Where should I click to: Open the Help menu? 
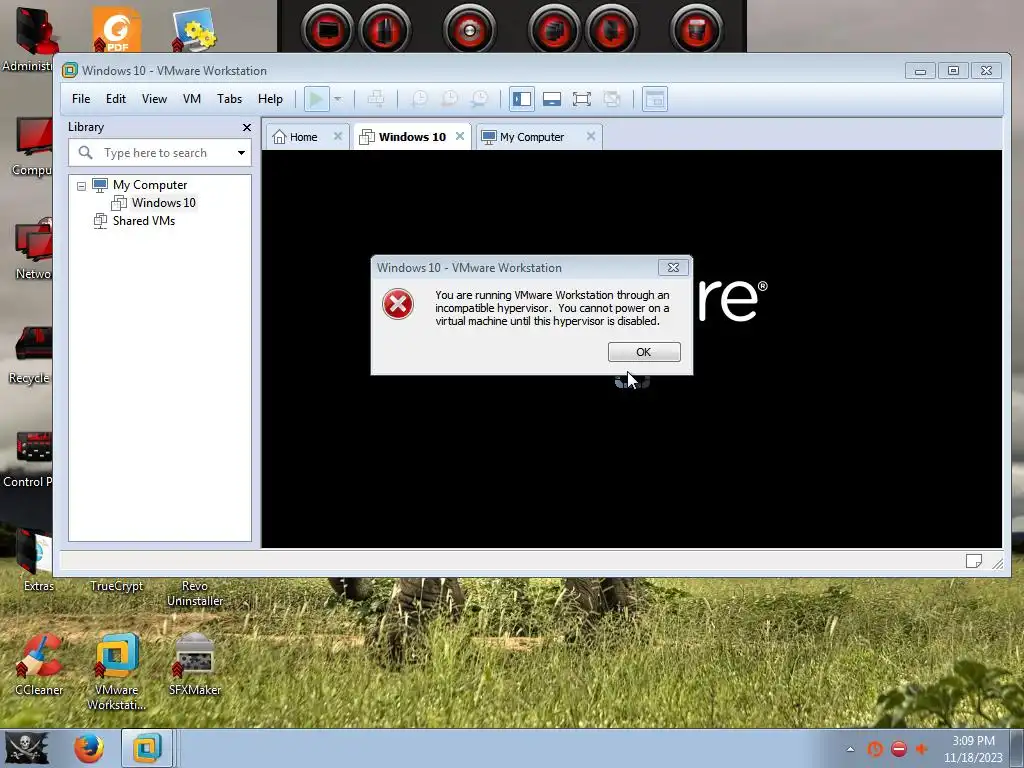pos(270,99)
